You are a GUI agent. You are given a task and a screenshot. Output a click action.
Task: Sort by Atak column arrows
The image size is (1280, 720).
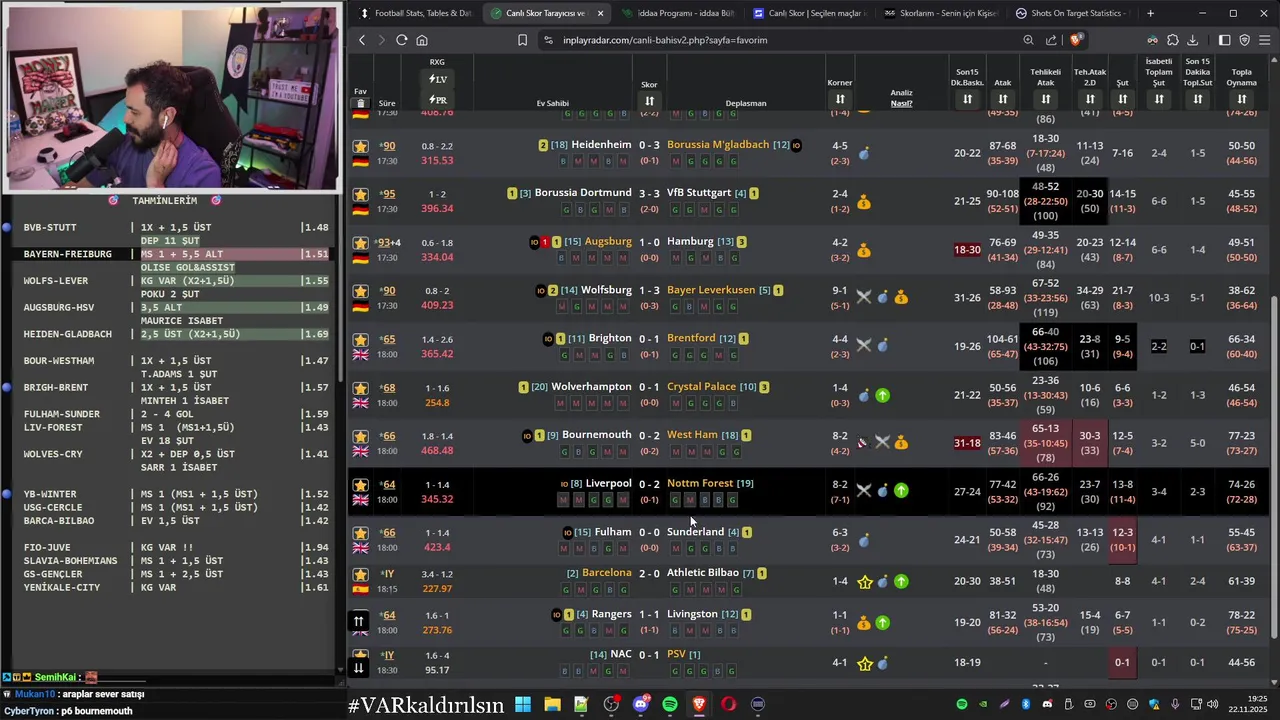(1002, 99)
